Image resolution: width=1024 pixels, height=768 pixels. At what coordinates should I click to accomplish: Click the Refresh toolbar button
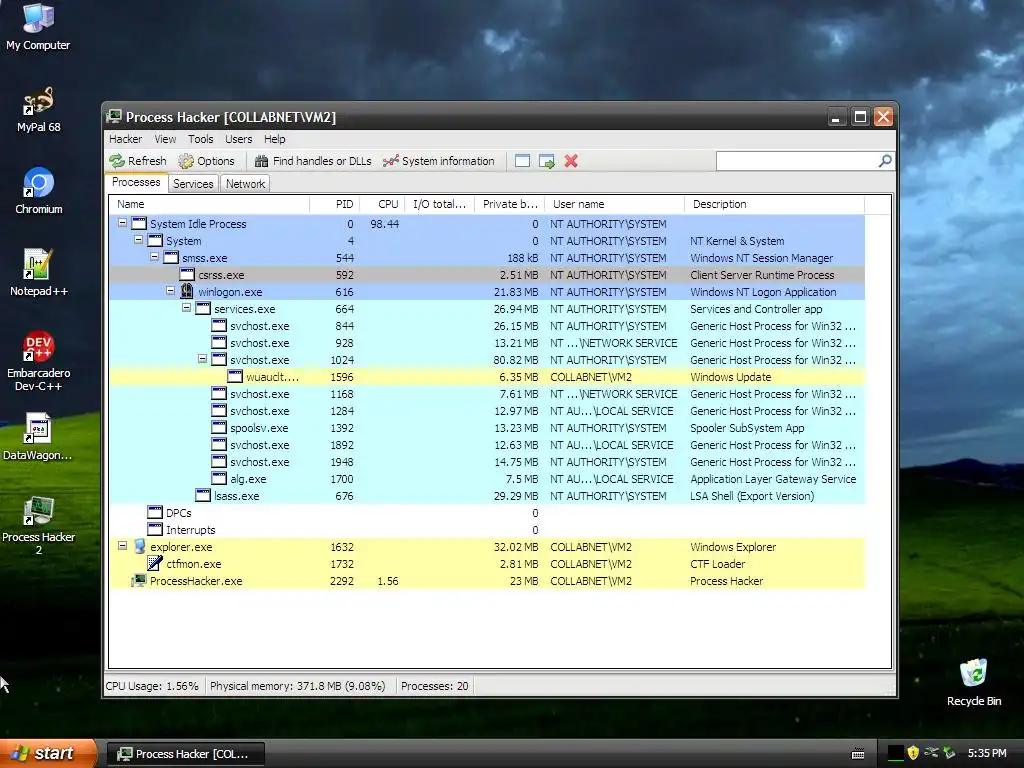pyautogui.click(x=138, y=161)
